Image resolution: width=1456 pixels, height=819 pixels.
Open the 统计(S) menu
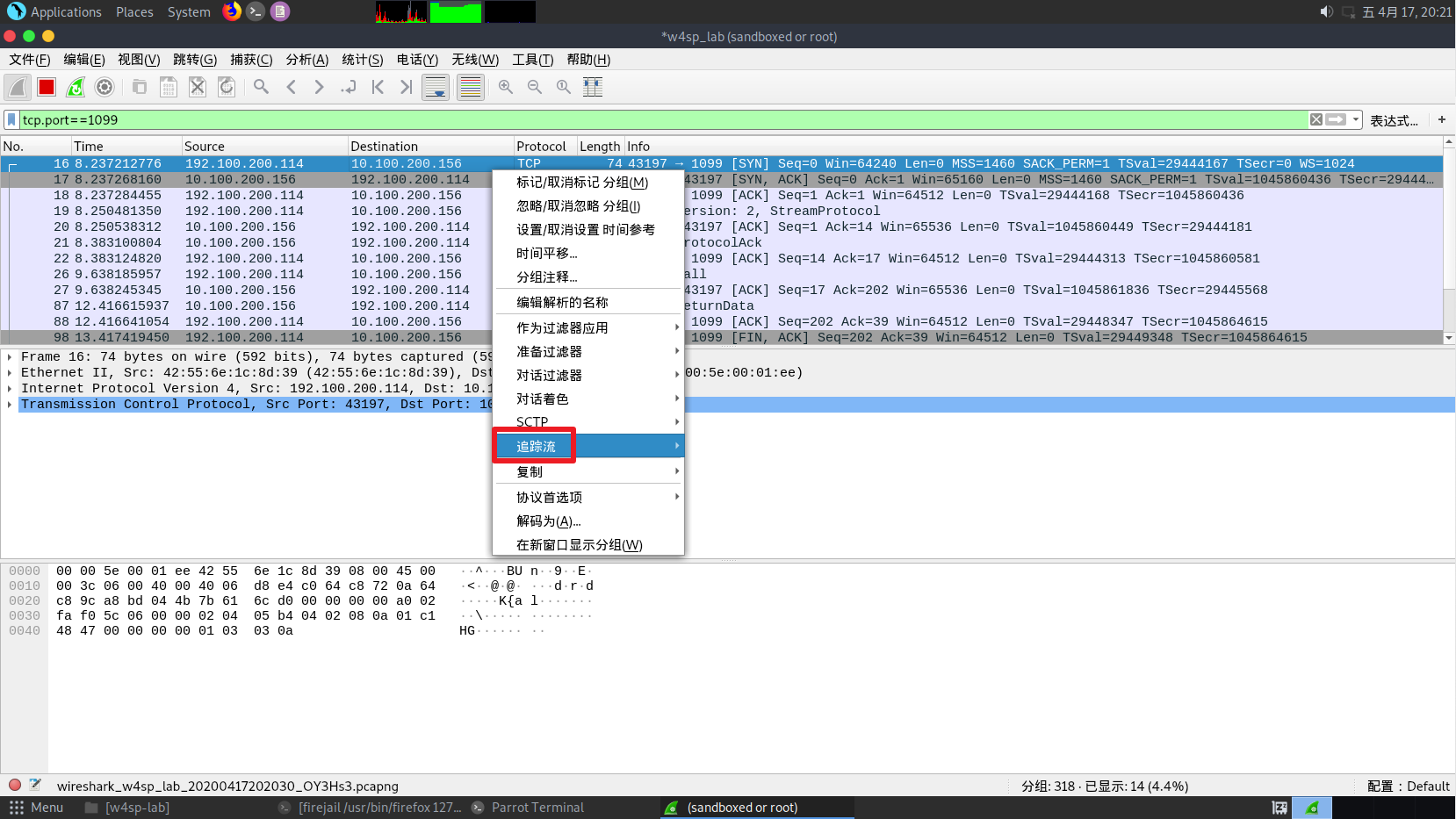tap(363, 60)
